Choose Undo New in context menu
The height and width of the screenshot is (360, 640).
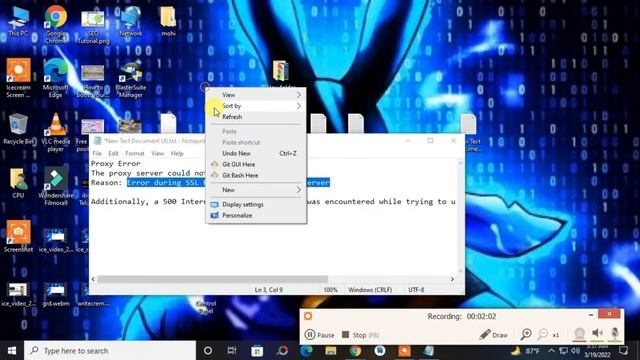pyautogui.click(x=256, y=153)
